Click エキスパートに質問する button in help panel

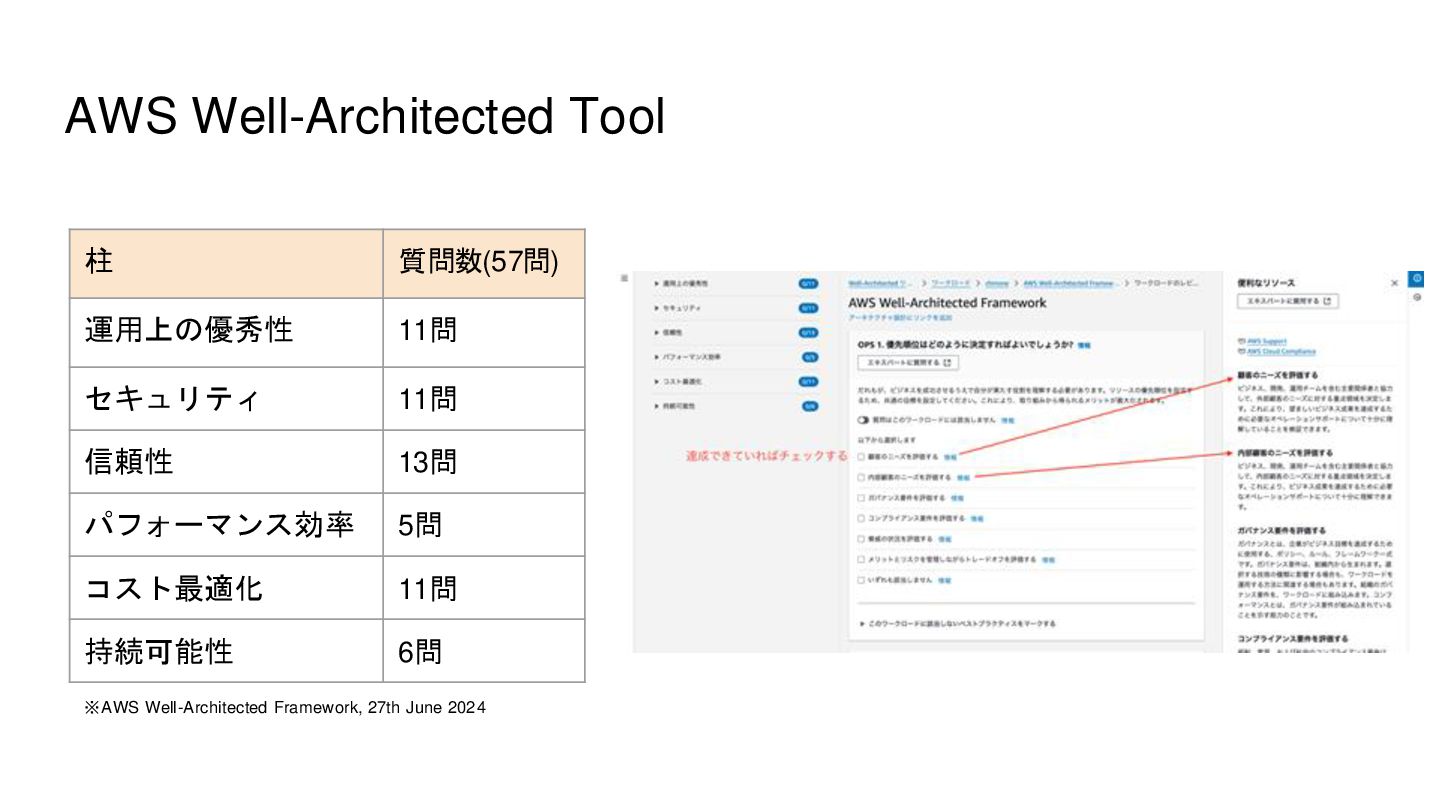point(1288,301)
